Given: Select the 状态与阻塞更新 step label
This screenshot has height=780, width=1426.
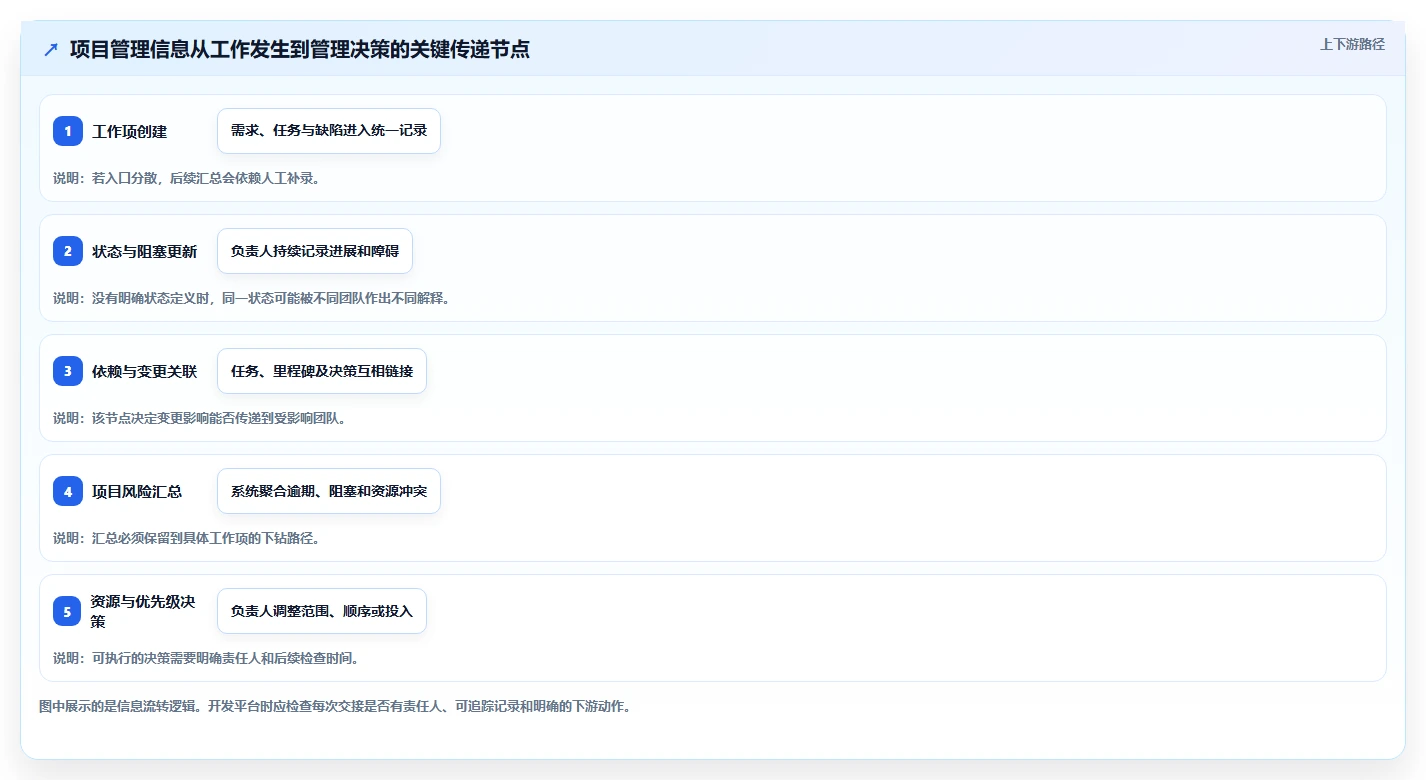Looking at the screenshot, I should coord(145,251).
